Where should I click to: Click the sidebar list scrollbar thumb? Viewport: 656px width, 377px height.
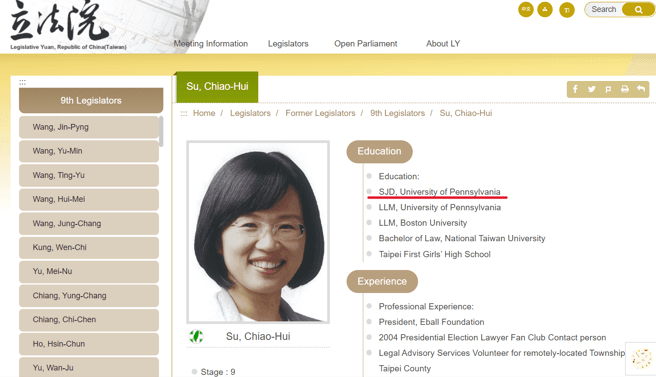(x=161, y=131)
